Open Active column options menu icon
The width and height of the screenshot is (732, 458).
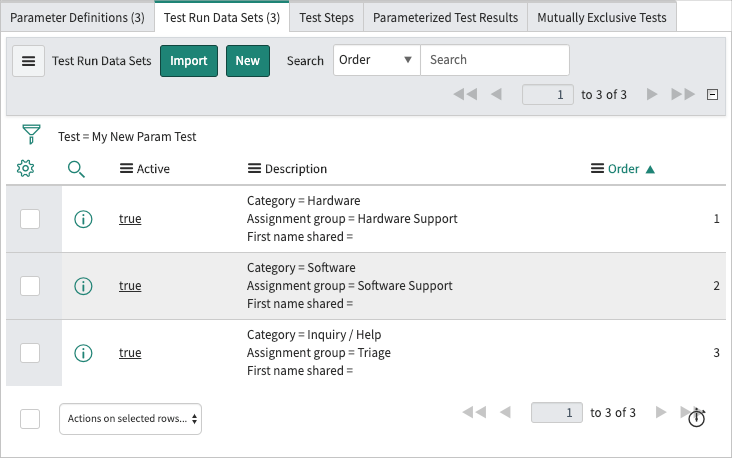[x=126, y=169]
